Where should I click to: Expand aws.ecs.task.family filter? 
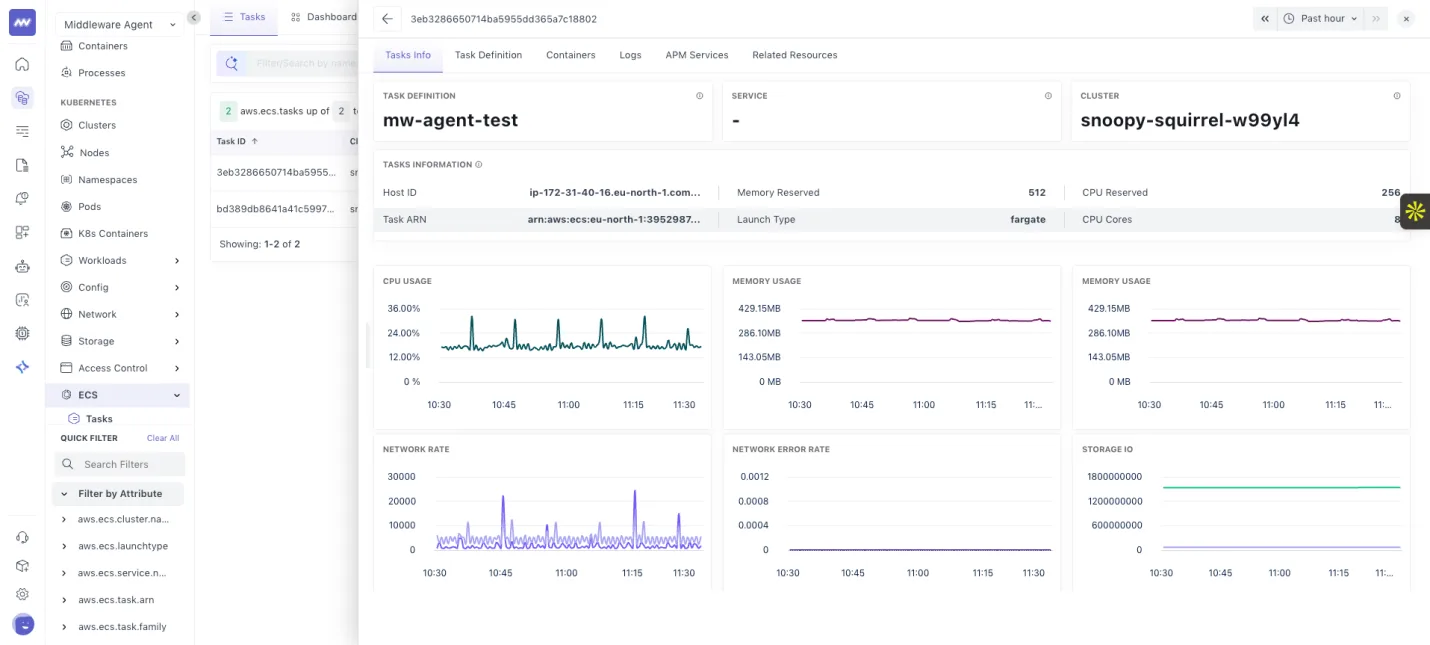click(65, 627)
